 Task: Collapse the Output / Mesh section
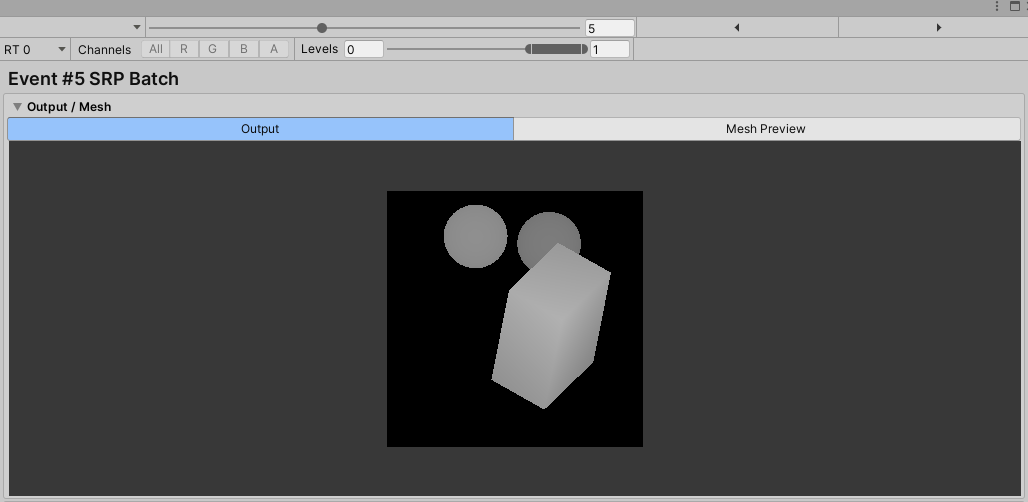(18, 107)
